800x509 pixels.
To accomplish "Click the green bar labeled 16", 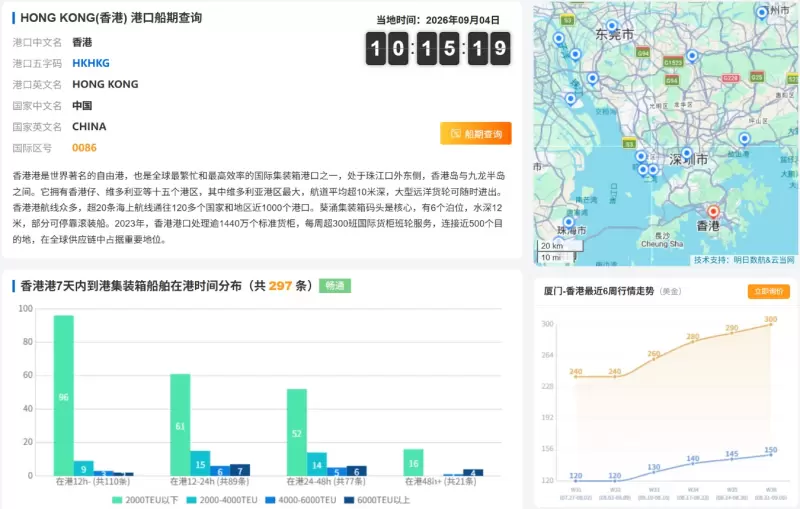I will [413, 462].
